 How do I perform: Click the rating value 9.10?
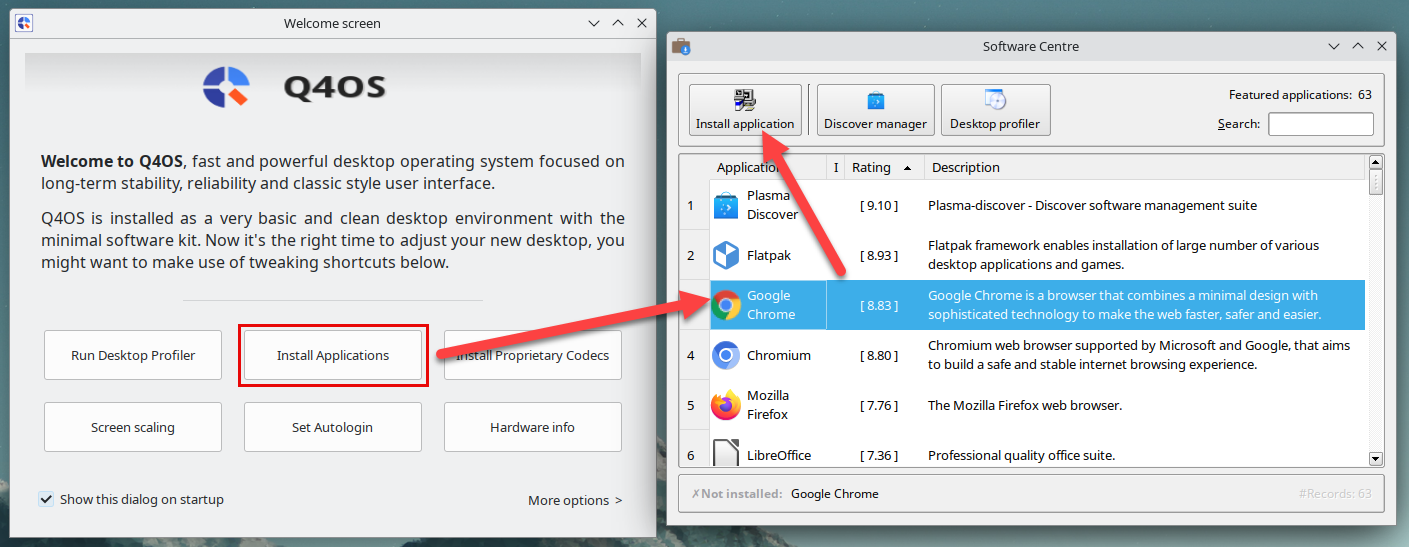879,206
